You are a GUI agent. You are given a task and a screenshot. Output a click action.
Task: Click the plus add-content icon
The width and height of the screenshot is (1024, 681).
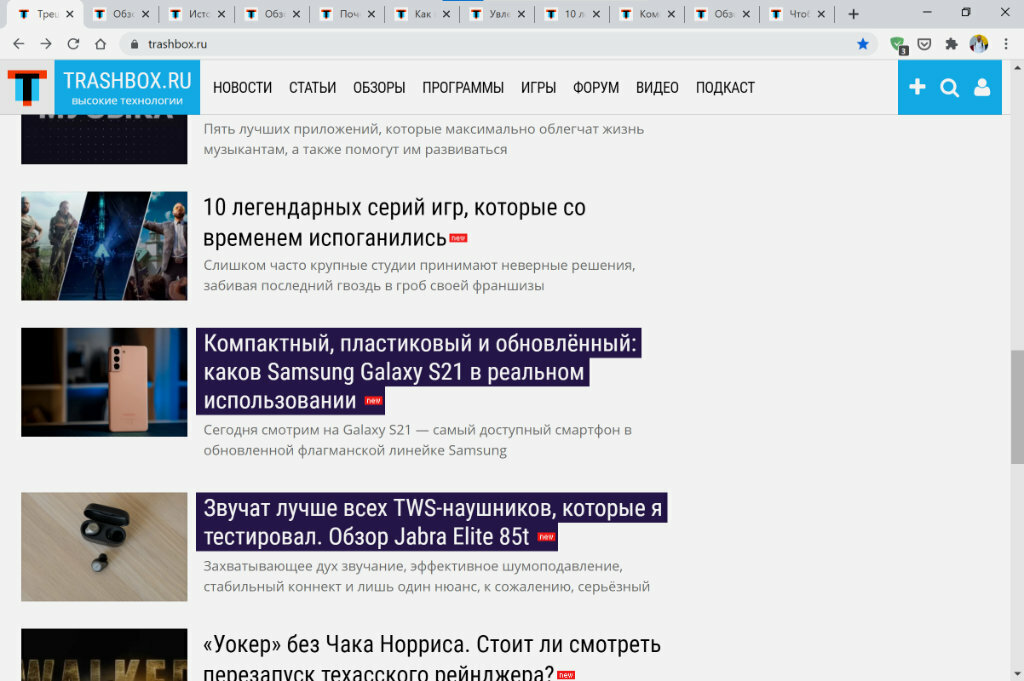pos(917,87)
